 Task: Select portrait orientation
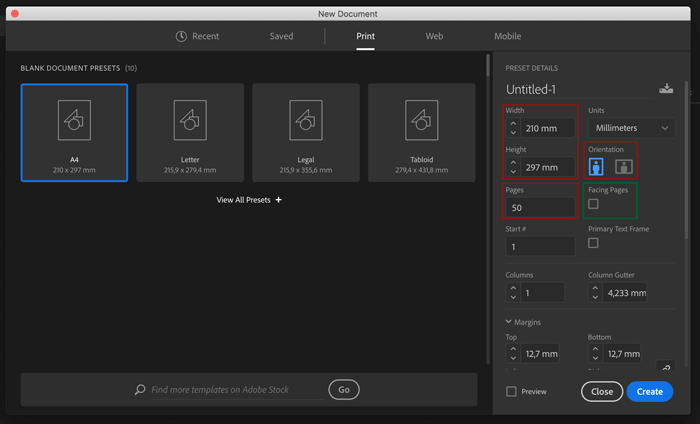(x=596, y=166)
